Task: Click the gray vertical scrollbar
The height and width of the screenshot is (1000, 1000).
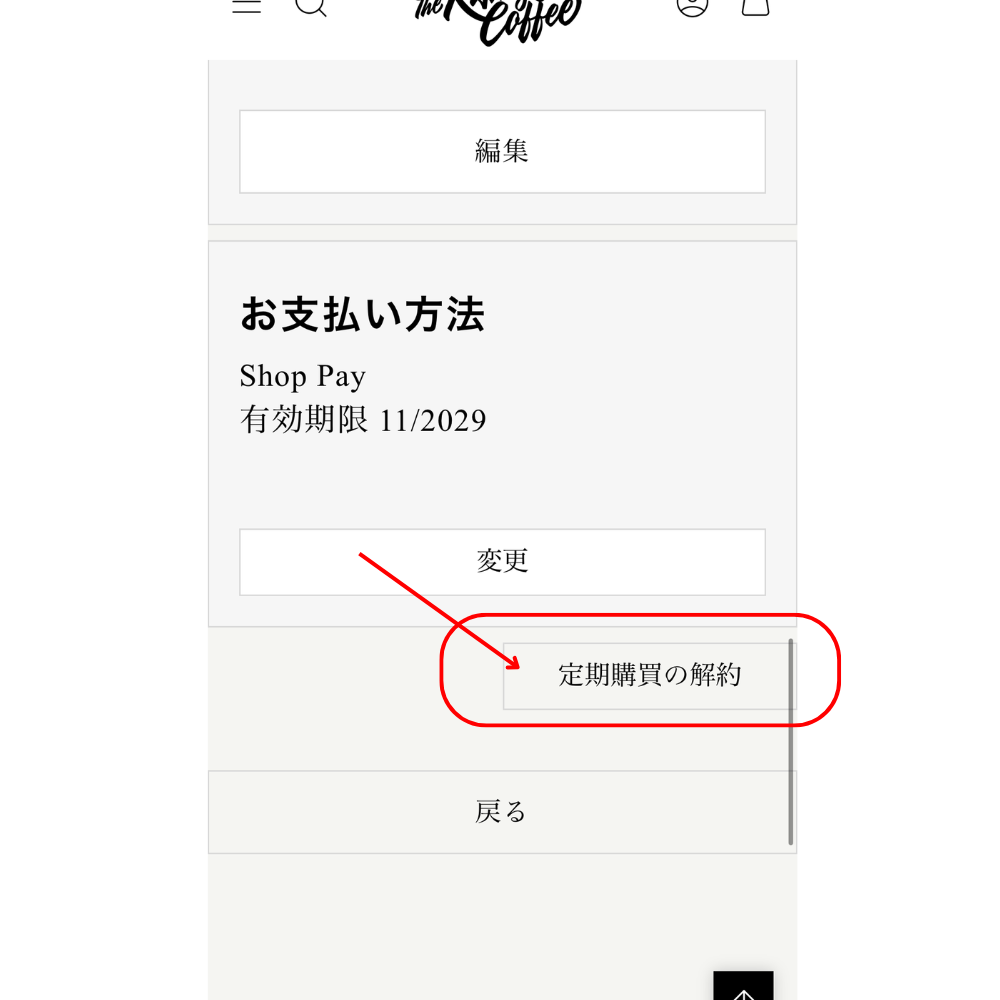Action: [791, 742]
